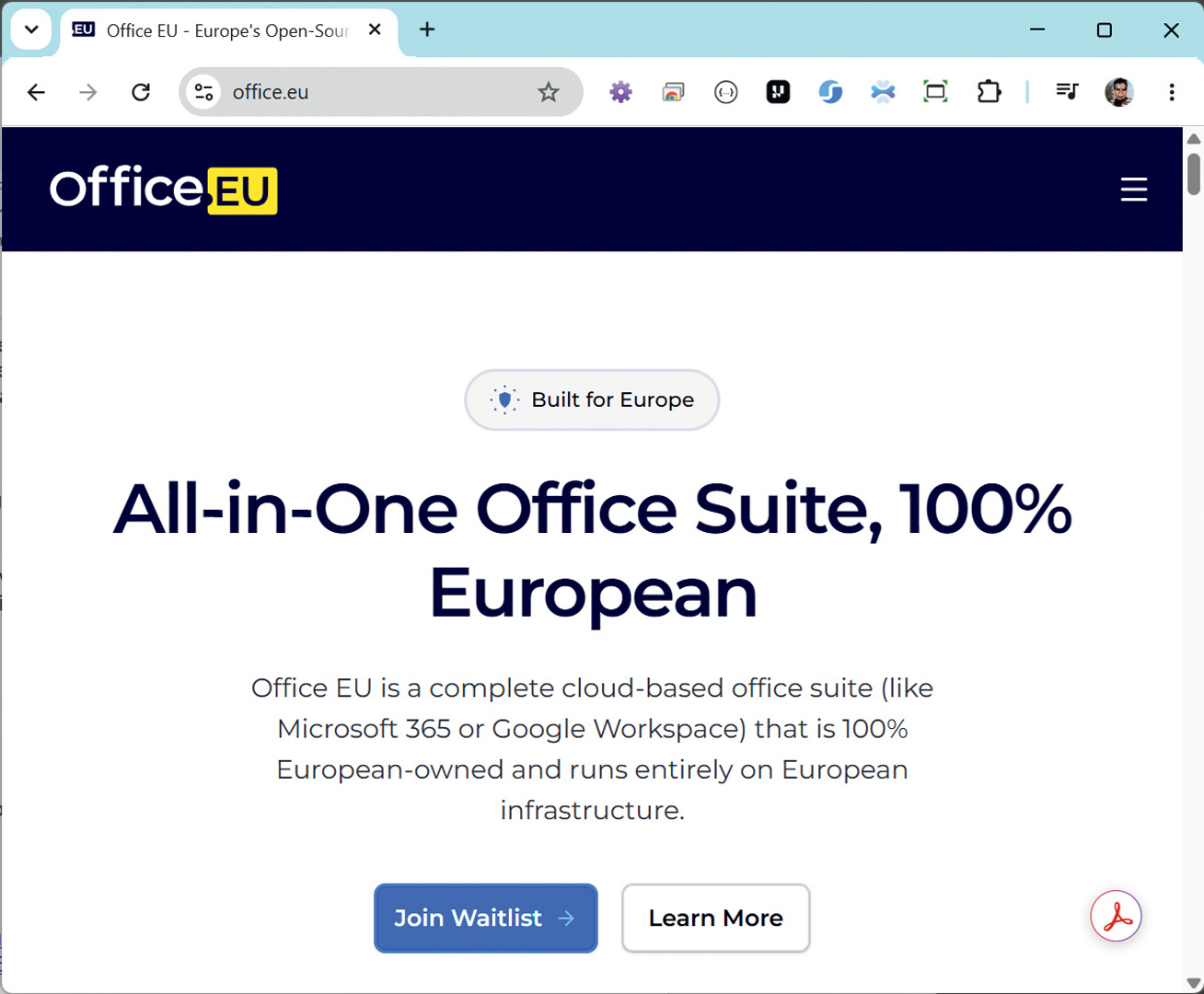Open the black square extension icon
The image size is (1204, 994).
[x=778, y=92]
